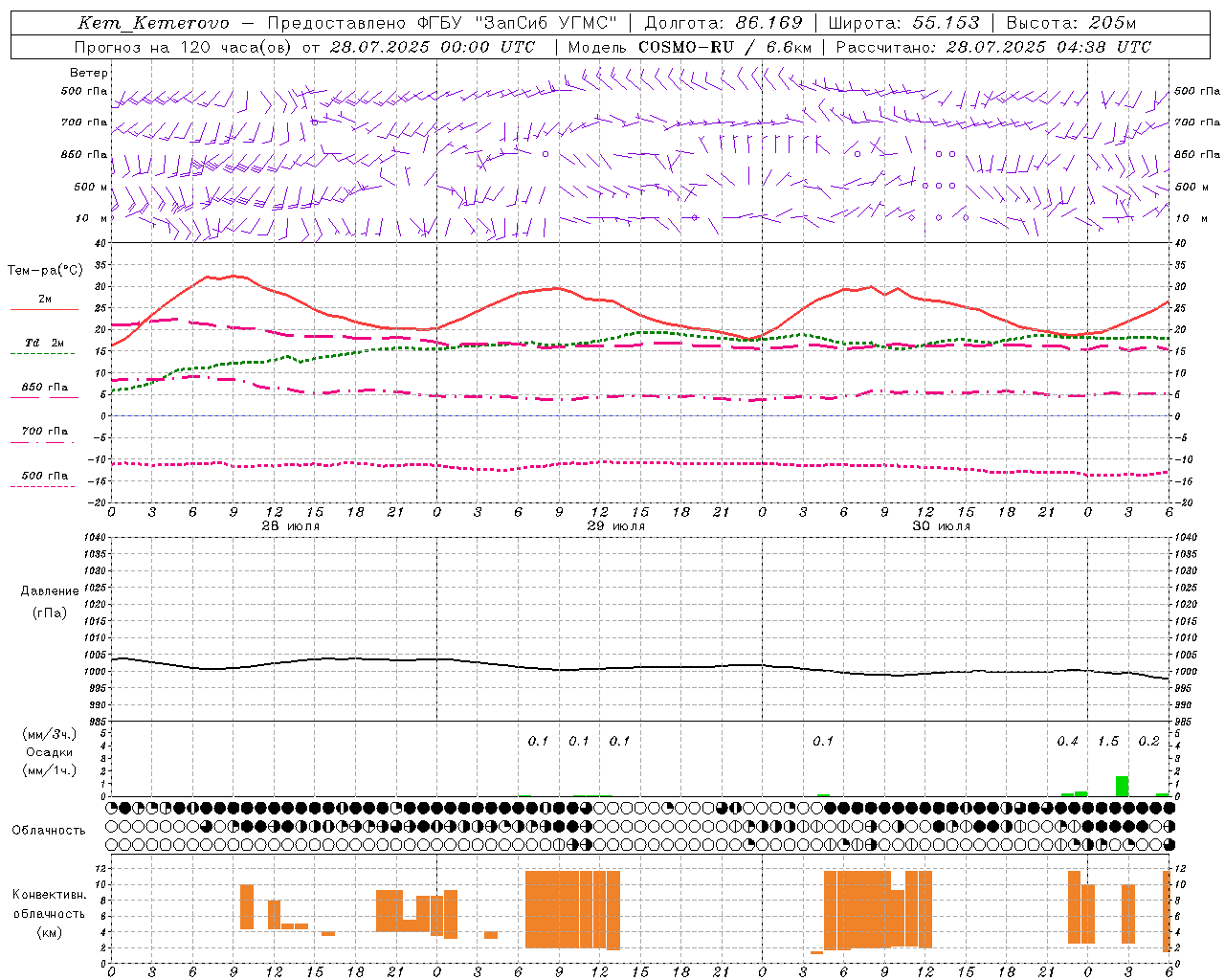Viewport: 1225px width, 980px height.
Task: Click the '(мм/1ч.)' precipitation unit label
Action: pyautogui.click(x=50, y=770)
